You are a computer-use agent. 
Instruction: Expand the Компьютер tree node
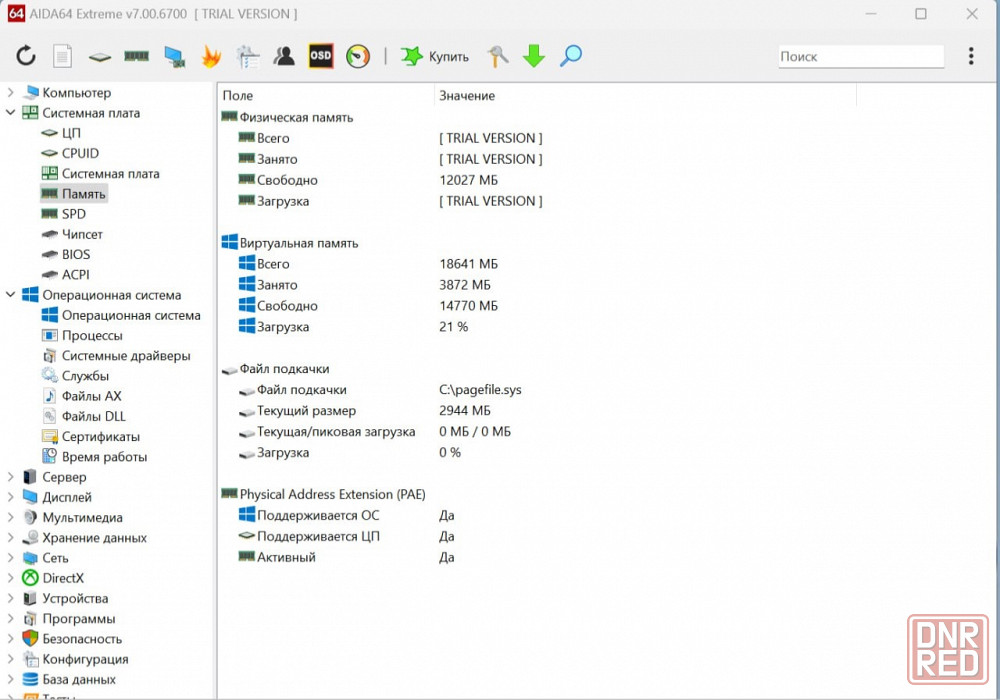[11, 93]
